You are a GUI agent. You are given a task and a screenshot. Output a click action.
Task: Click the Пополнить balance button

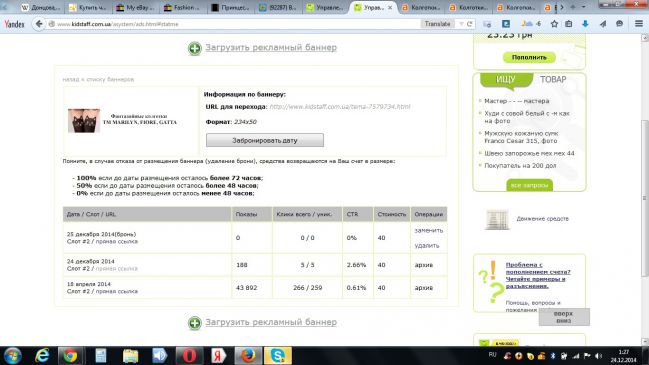529,57
